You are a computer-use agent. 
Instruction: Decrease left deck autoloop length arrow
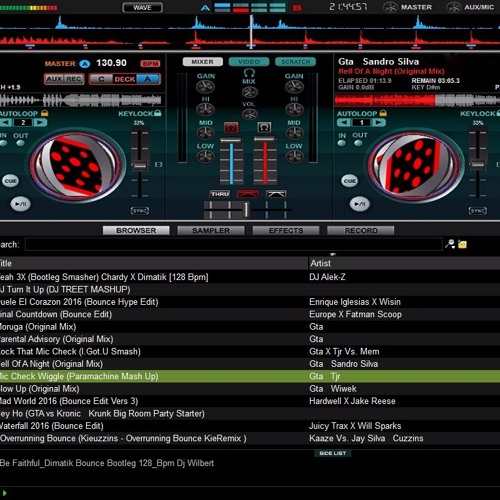click(6, 122)
